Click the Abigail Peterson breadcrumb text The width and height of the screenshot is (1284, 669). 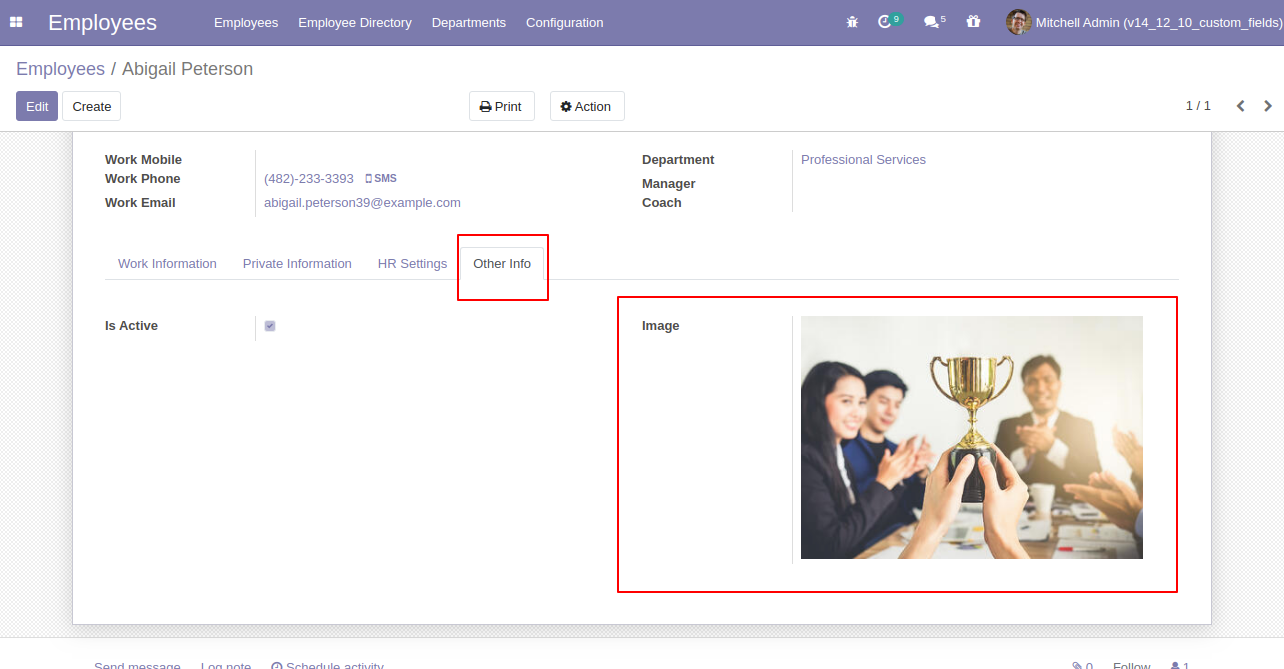point(187,69)
